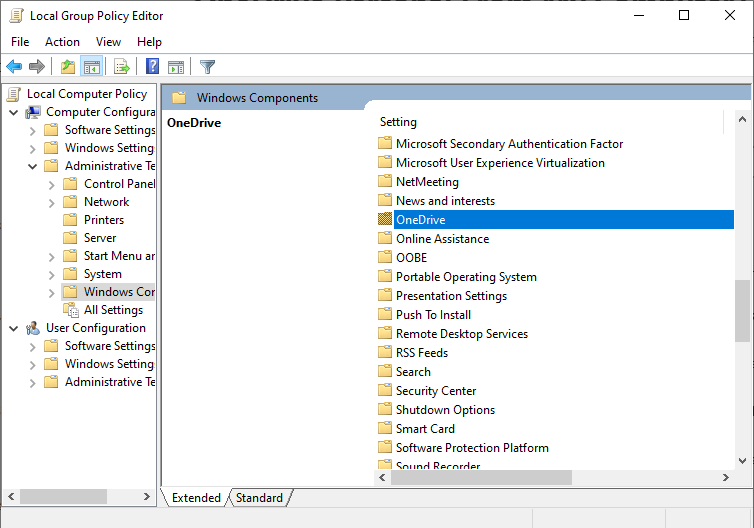Expand the Windows Components tree node
Viewport: 754px width, 528px height.
click(x=51, y=293)
